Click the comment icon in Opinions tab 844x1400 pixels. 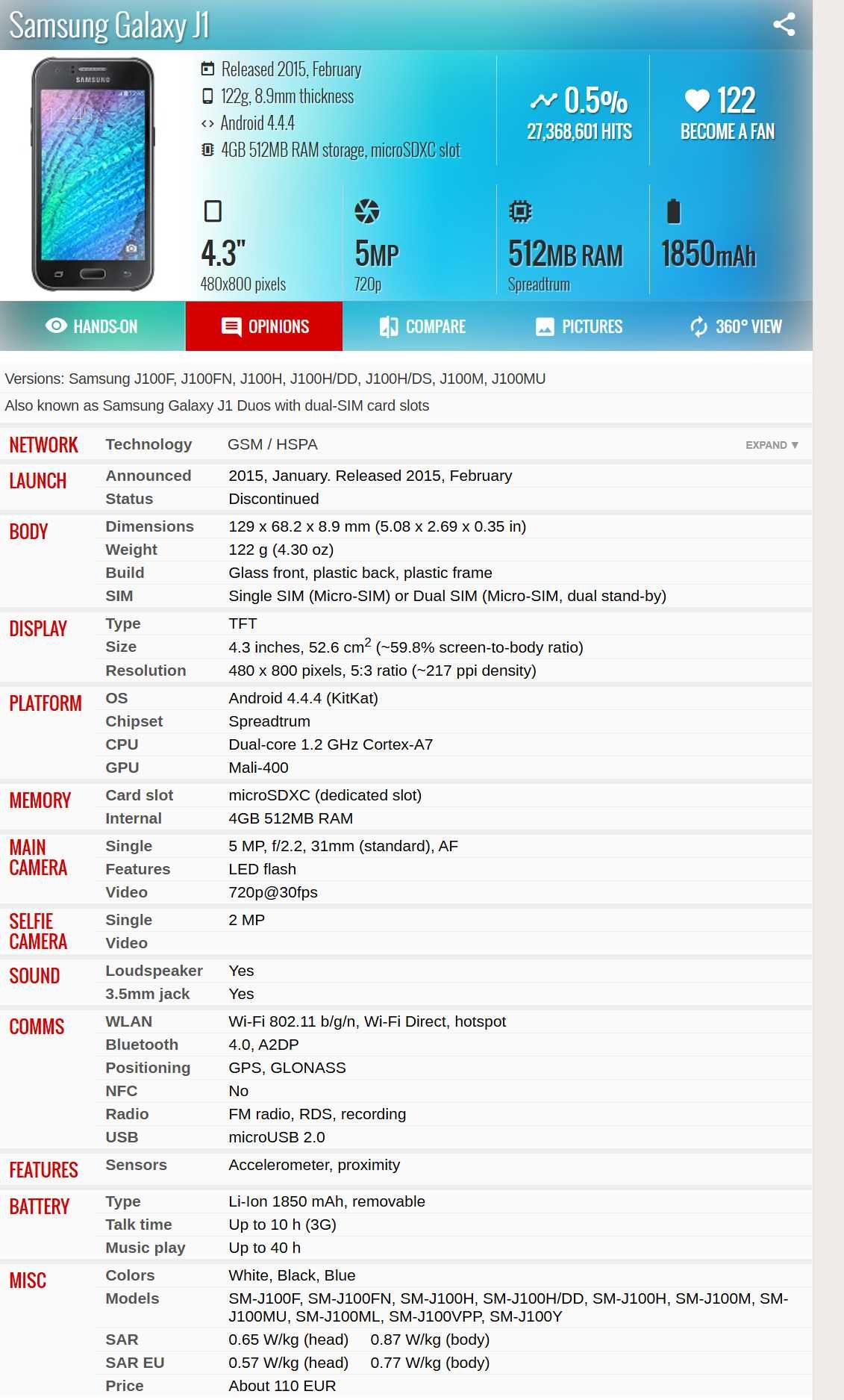point(231,326)
